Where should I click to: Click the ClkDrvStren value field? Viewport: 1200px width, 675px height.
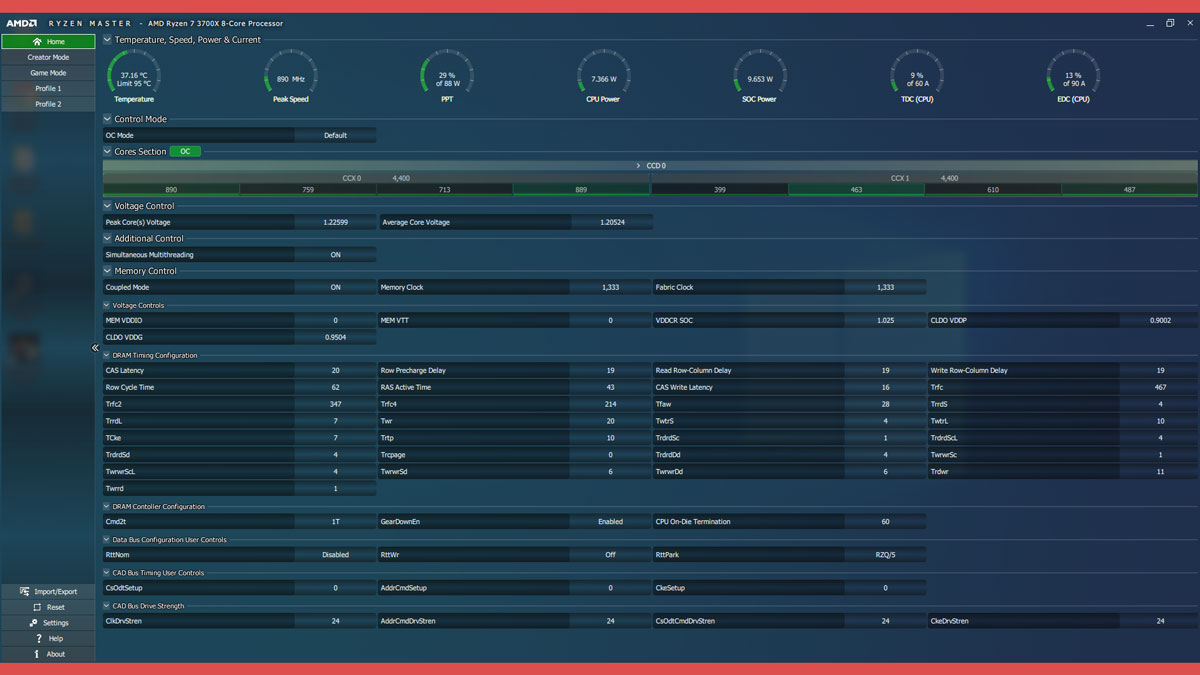336,621
